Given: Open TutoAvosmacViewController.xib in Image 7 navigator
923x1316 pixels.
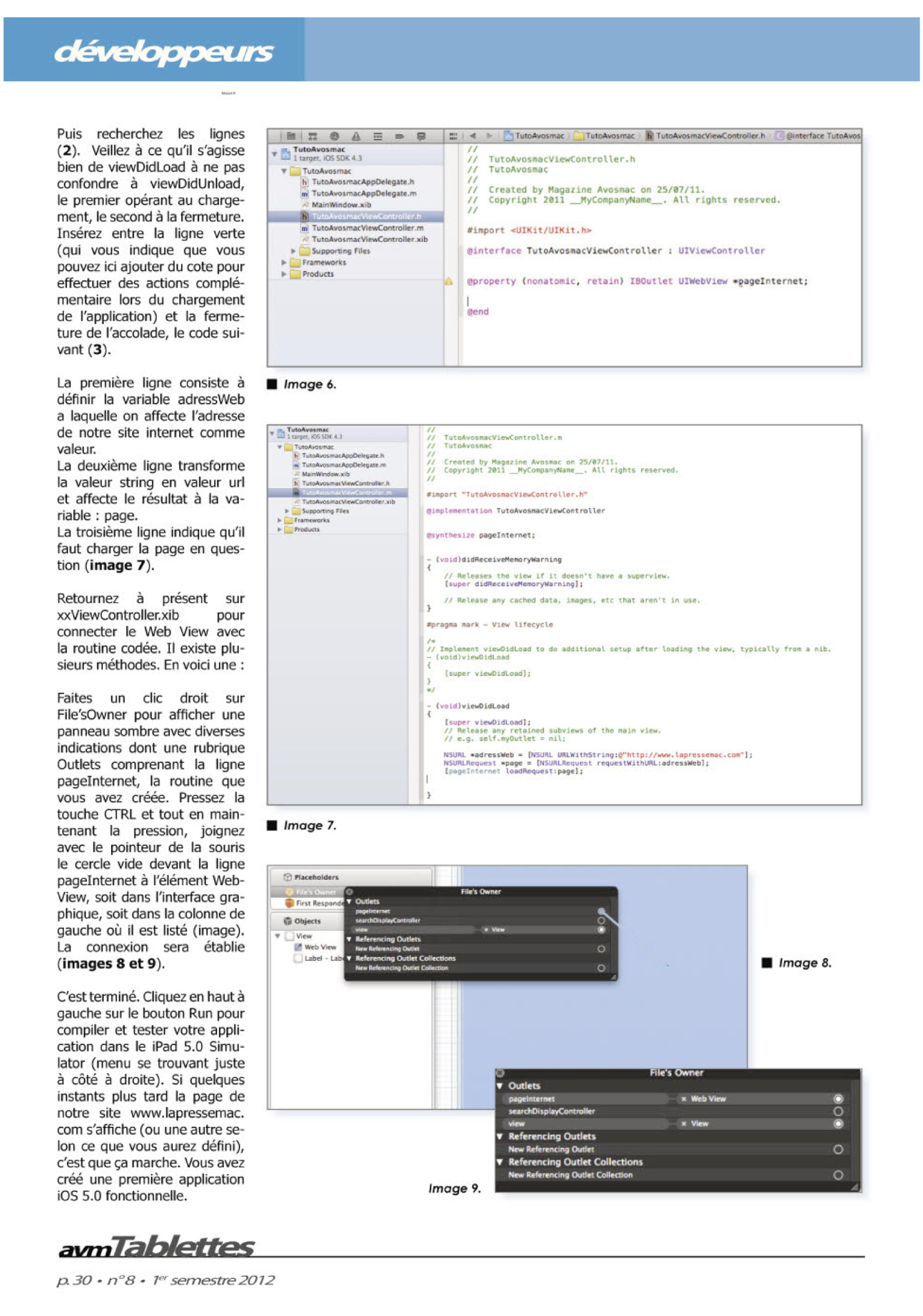Looking at the screenshot, I should [344, 502].
